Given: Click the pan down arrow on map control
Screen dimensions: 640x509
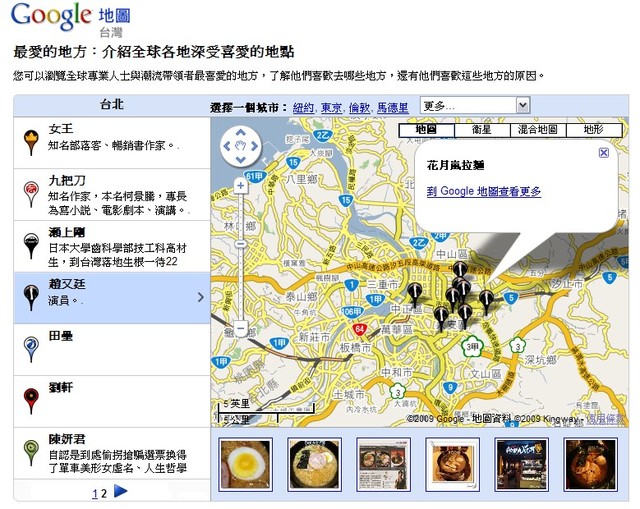Looking at the screenshot, I should coord(240,160).
